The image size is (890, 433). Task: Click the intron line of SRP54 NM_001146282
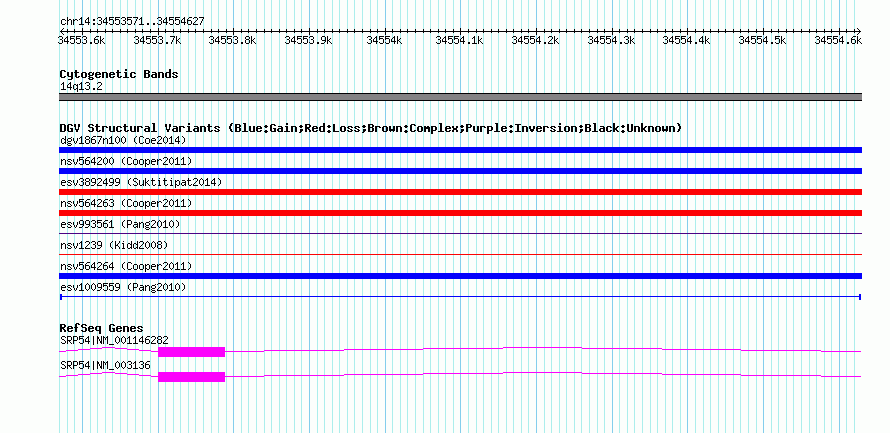[542, 348]
